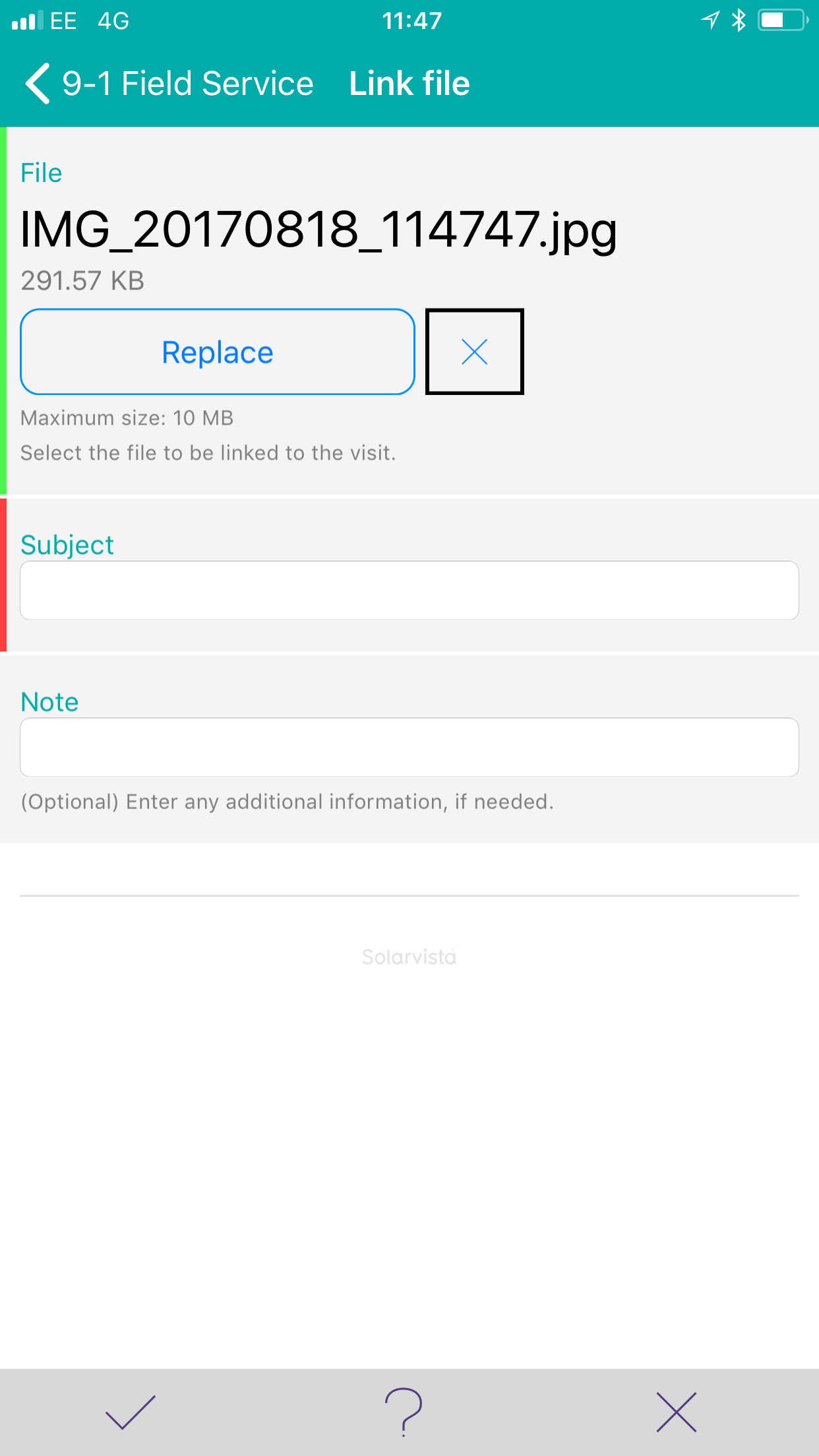Tap the location arrow status icon
This screenshot has height=1456, width=819.
pos(710,20)
